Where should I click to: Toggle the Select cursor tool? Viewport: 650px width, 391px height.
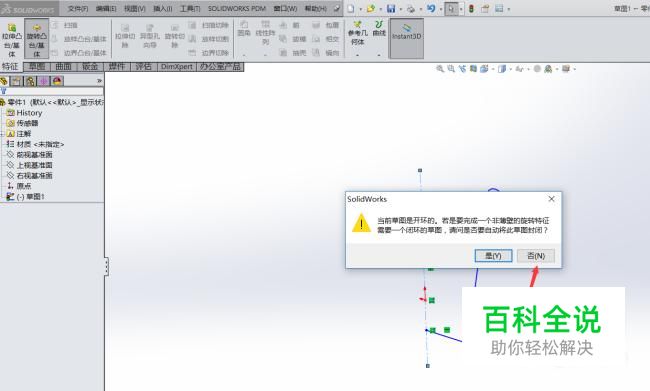(451, 8)
